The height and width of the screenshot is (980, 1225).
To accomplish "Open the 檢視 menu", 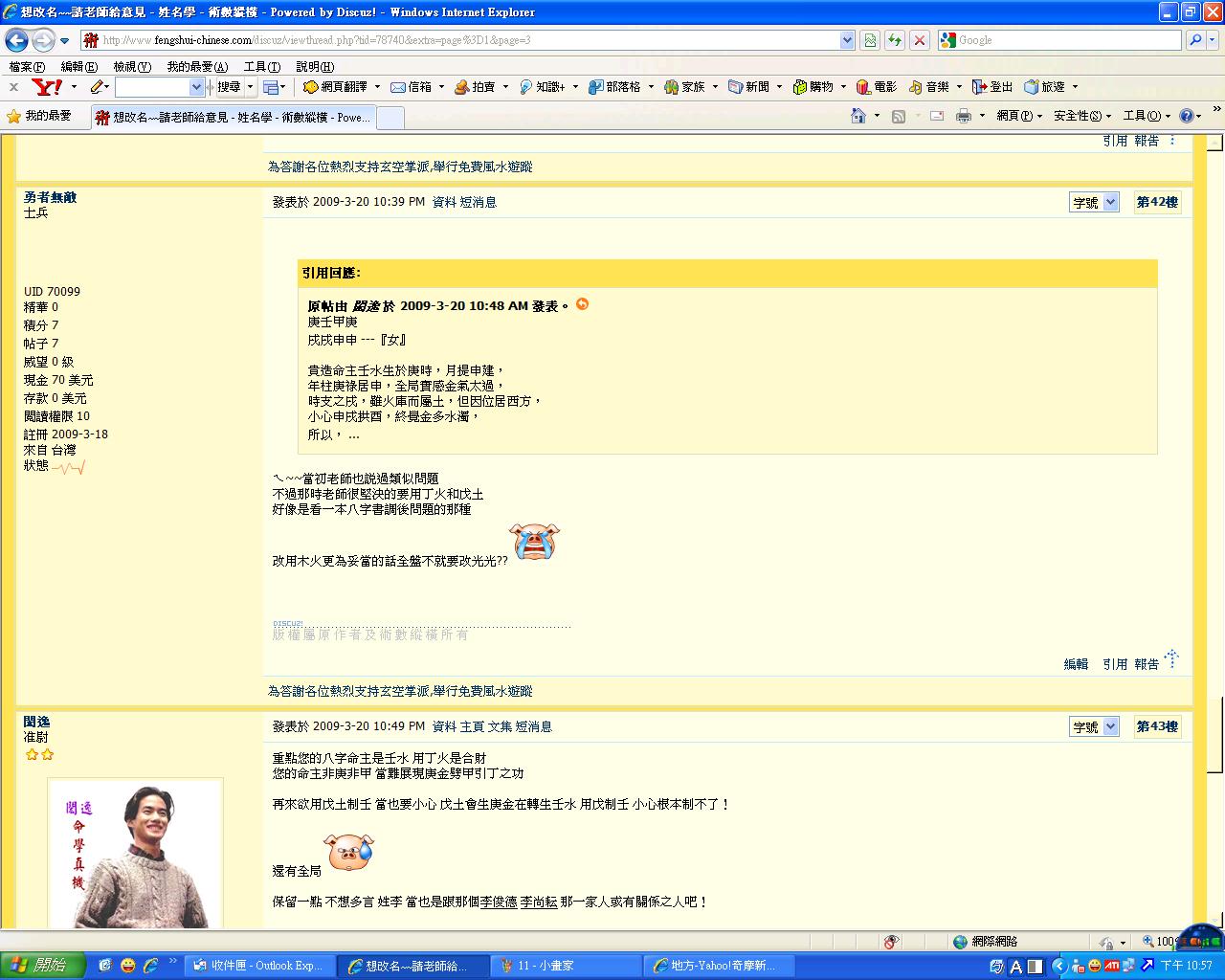I will pyautogui.click(x=131, y=67).
